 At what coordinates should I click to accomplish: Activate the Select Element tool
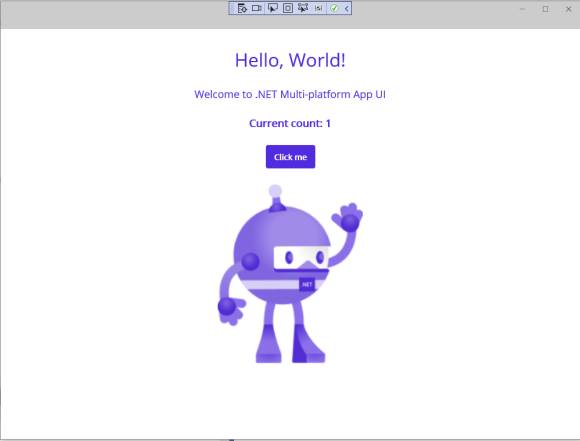coord(273,8)
